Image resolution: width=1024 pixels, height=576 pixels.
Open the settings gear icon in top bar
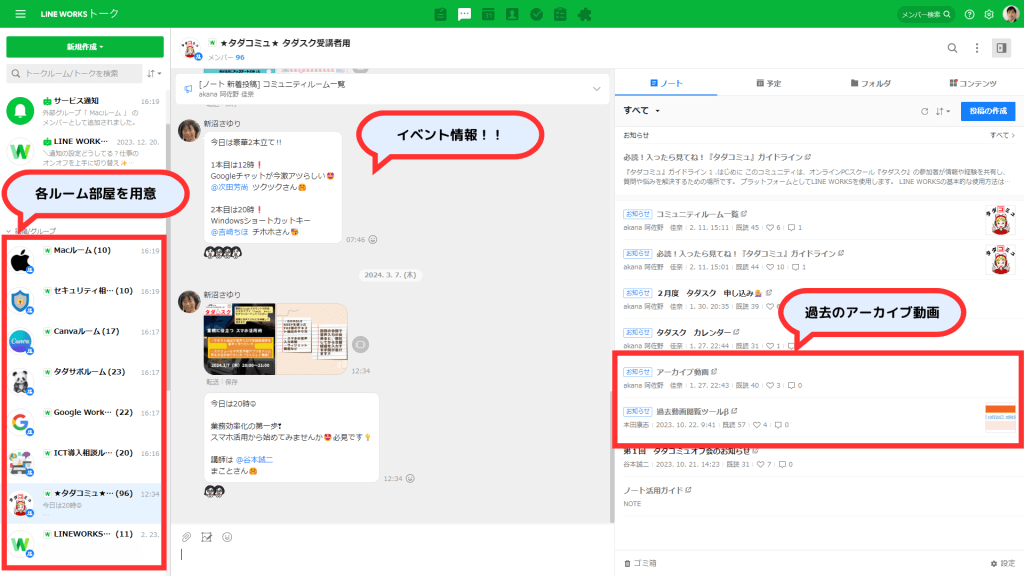[x=989, y=14]
